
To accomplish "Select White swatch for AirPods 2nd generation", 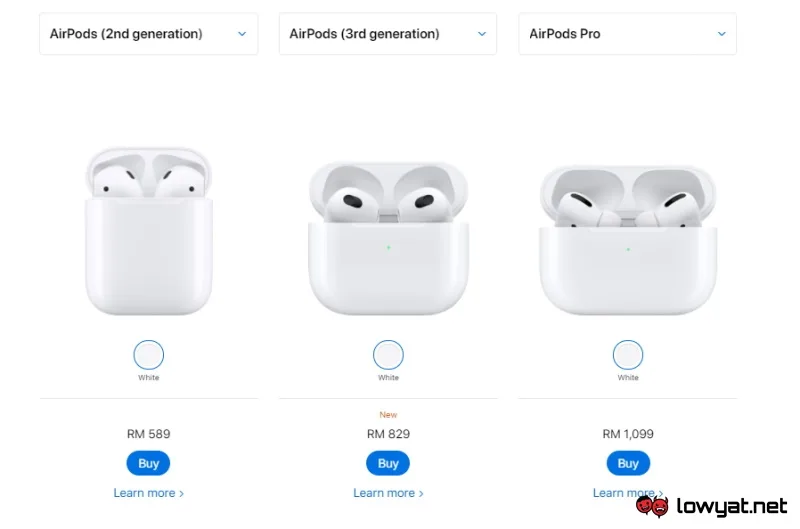I will [148, 355].
